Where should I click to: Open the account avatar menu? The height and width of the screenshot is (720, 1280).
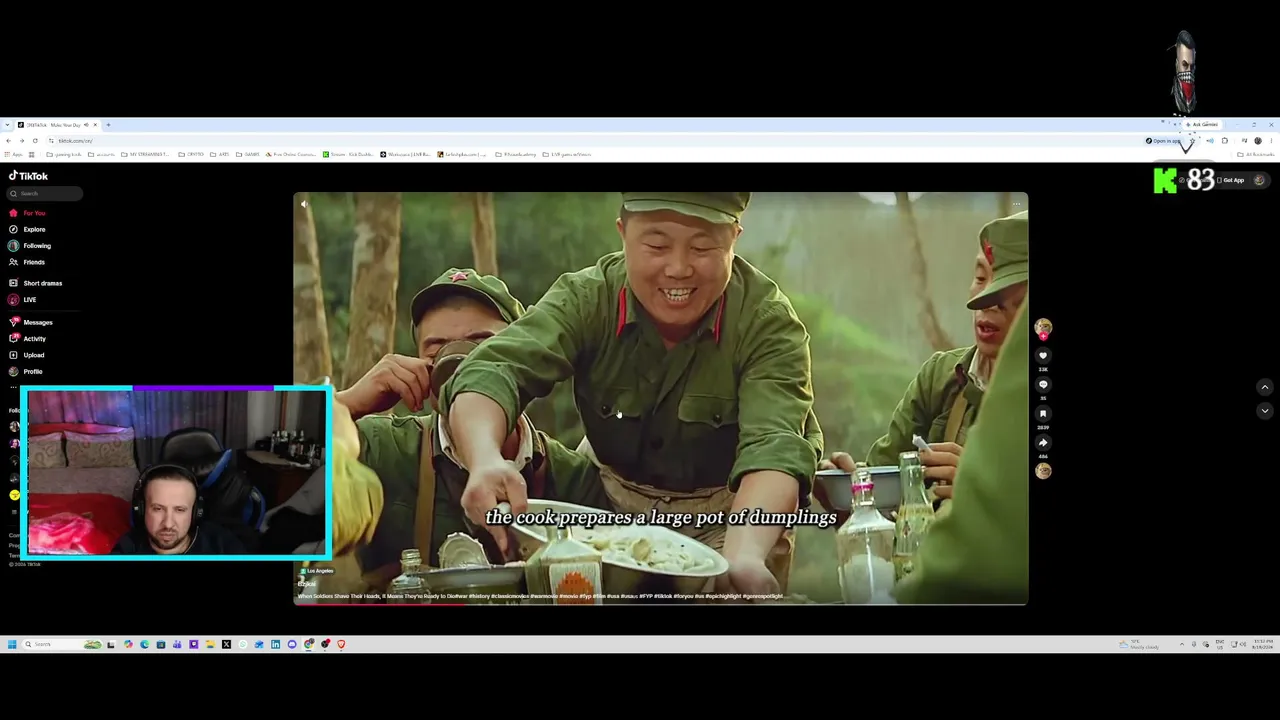coord(1259,180)
